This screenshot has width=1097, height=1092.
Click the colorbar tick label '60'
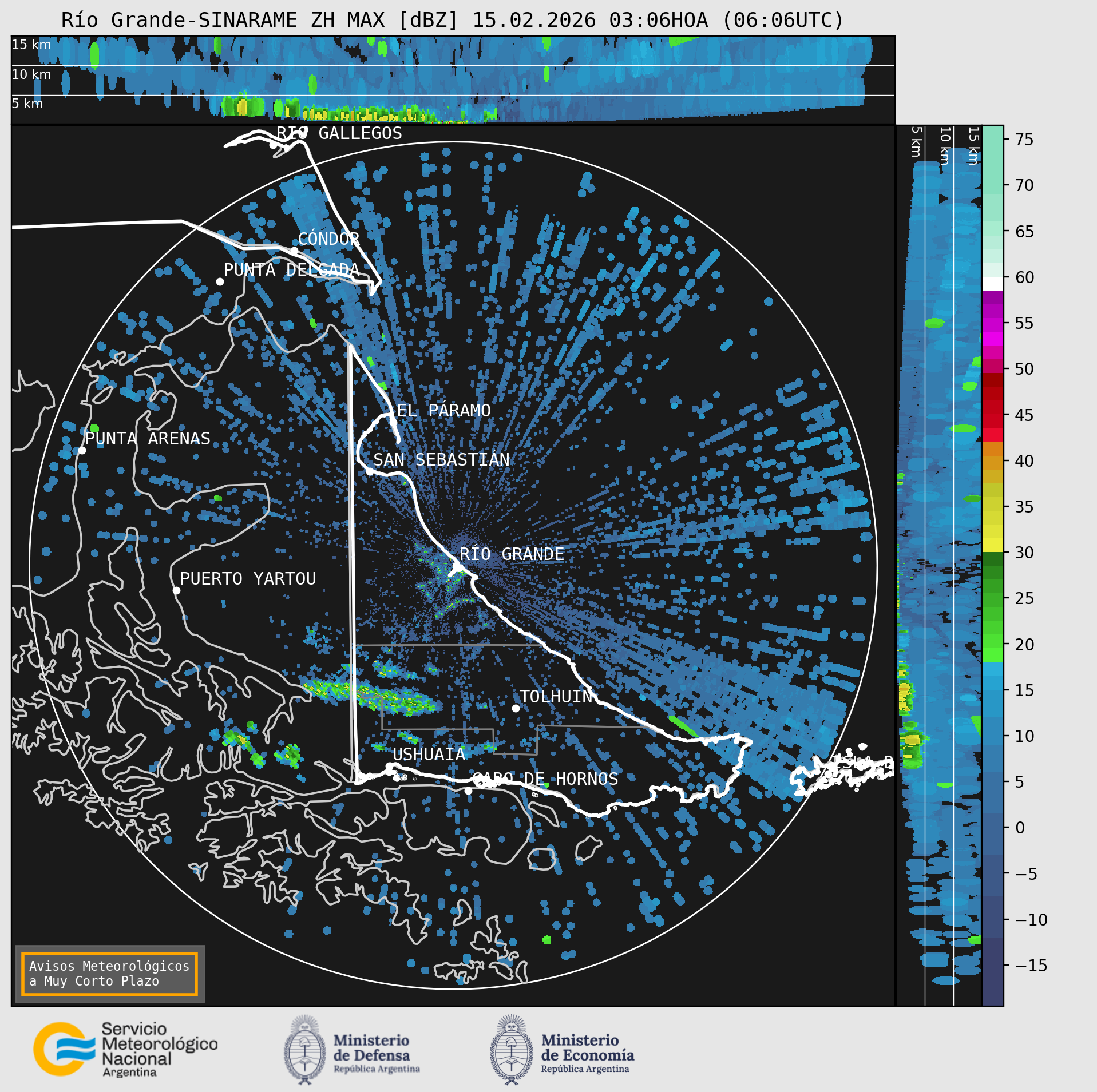(x=1024, y=277)
